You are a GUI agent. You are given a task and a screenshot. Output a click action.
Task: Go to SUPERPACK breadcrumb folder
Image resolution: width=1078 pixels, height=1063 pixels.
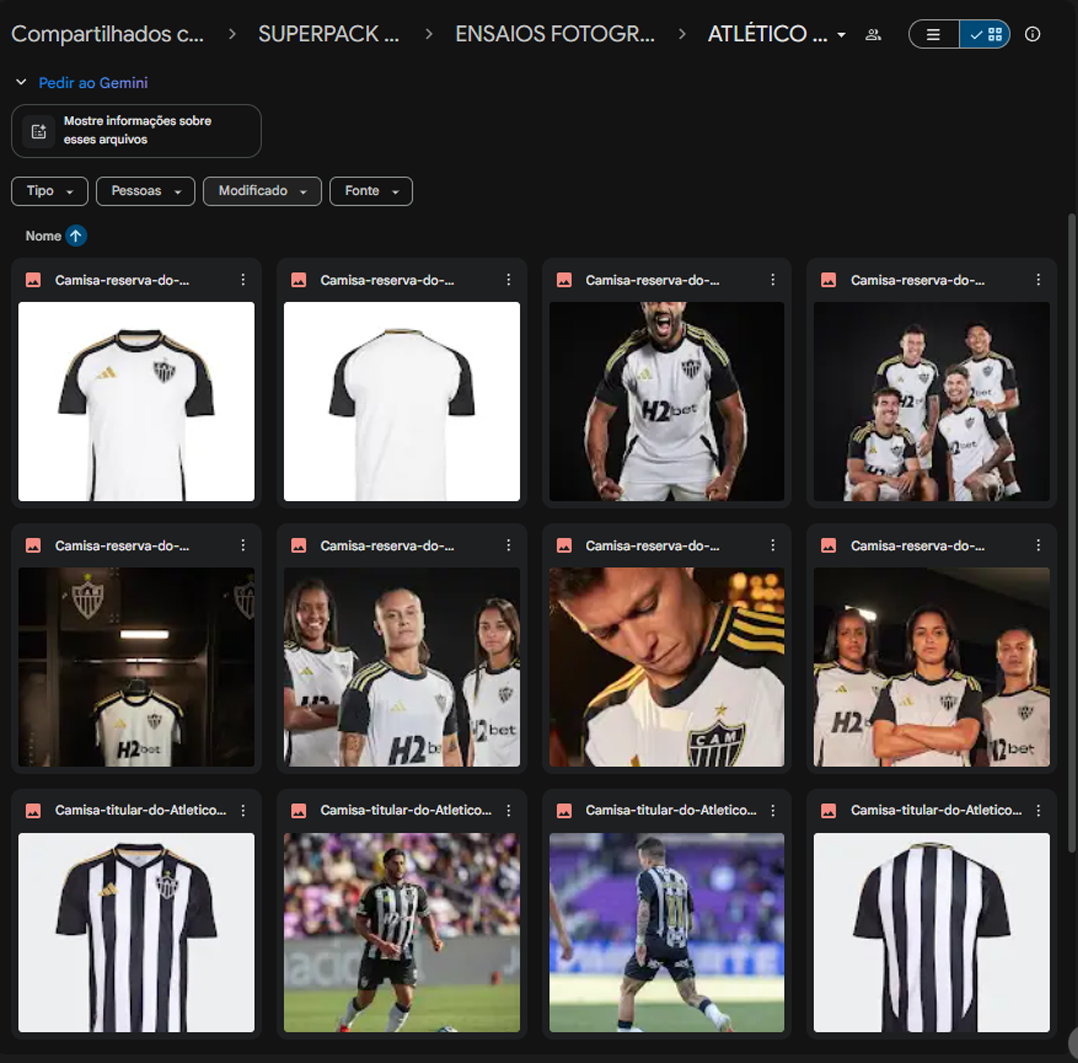point(328,34)
